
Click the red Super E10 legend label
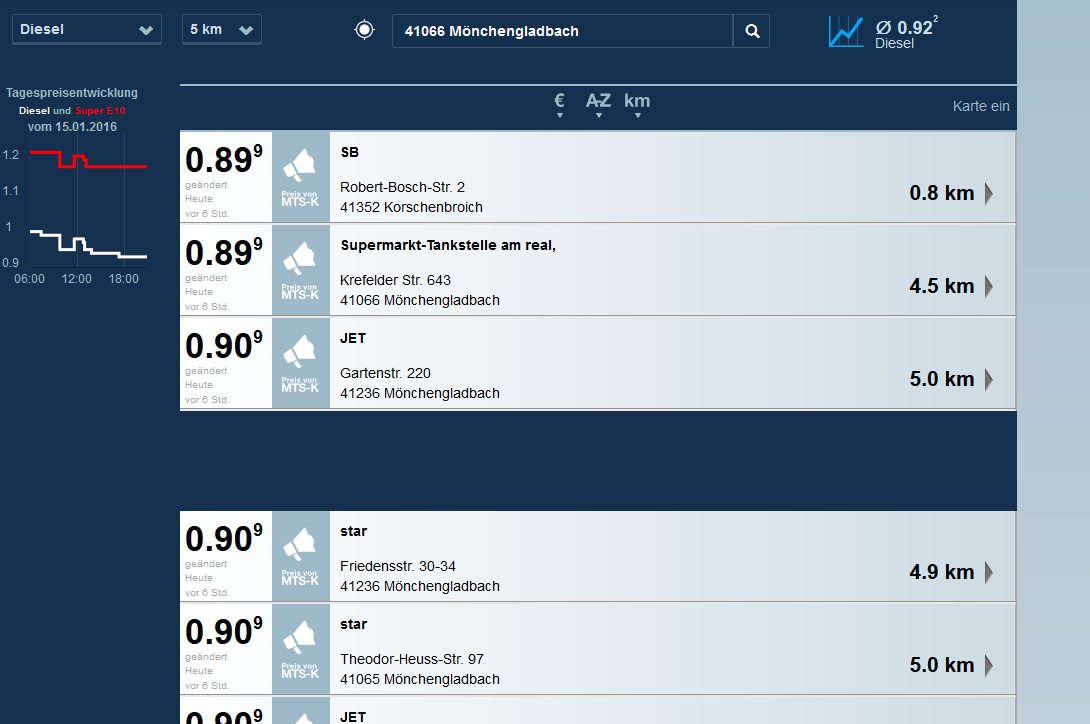click(x=100, y=111)
